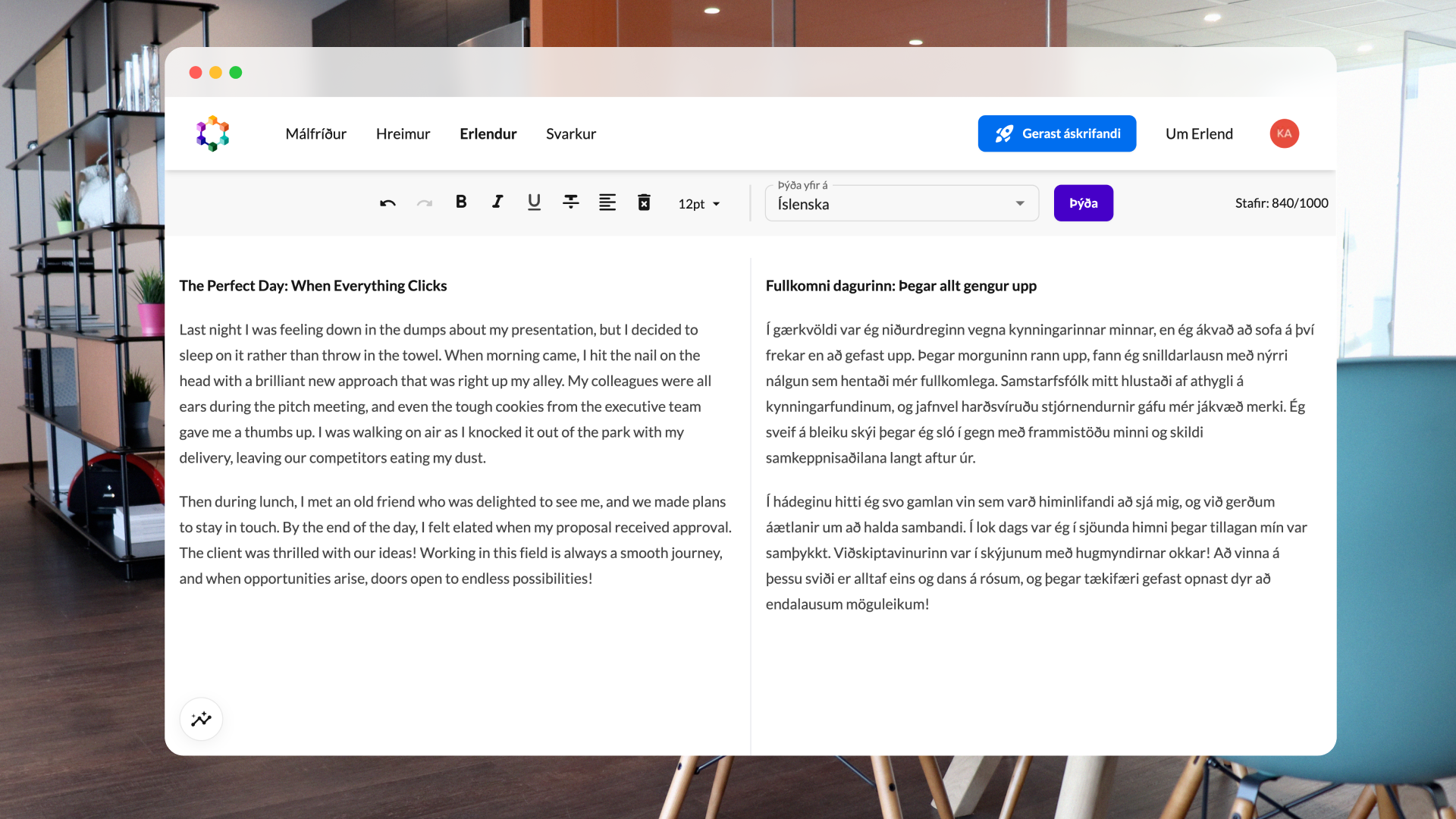
Task: Go to the Svarkur tab
Action: (571, 133)
